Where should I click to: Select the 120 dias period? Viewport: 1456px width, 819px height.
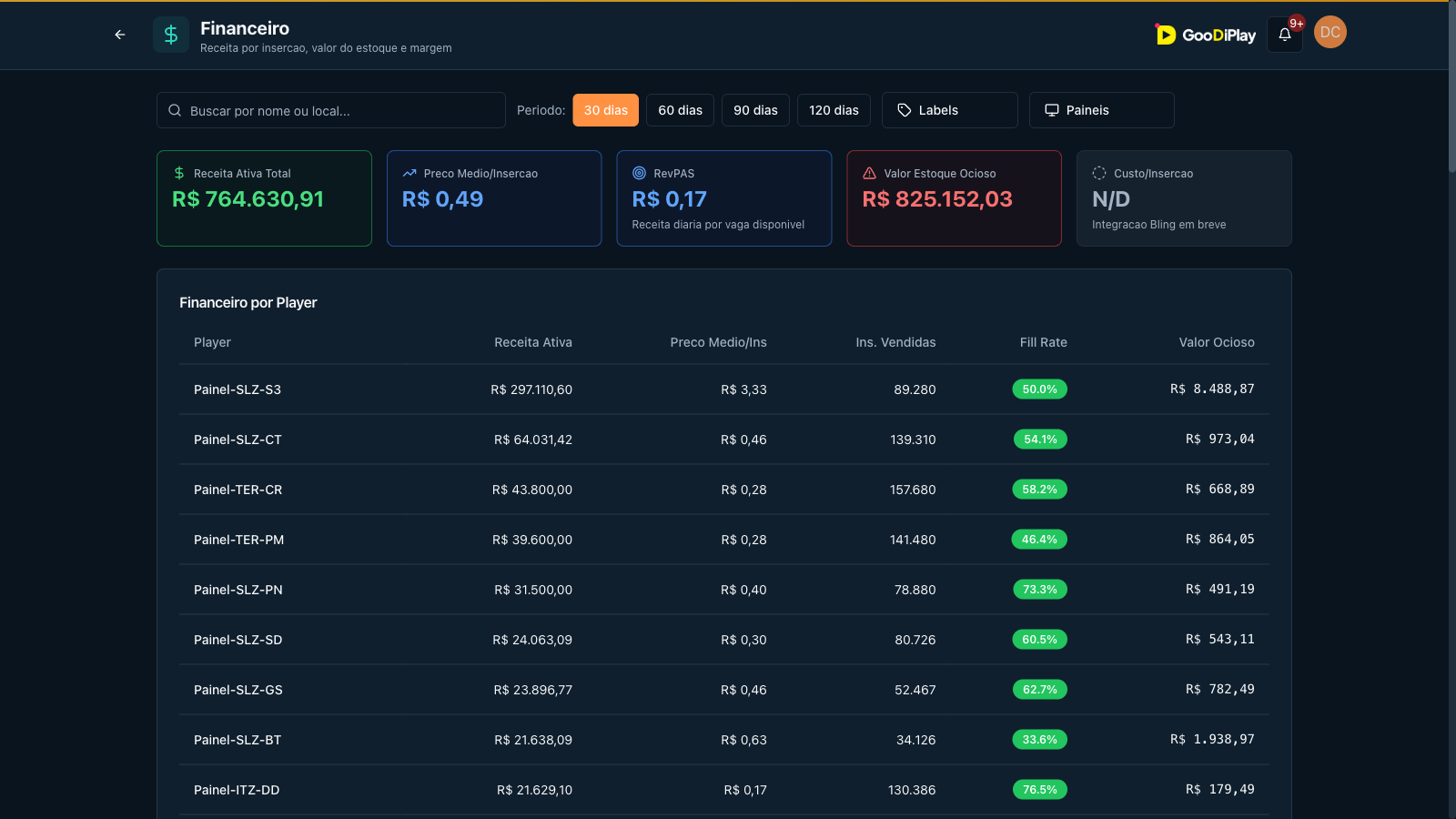(x=834, y=110)
